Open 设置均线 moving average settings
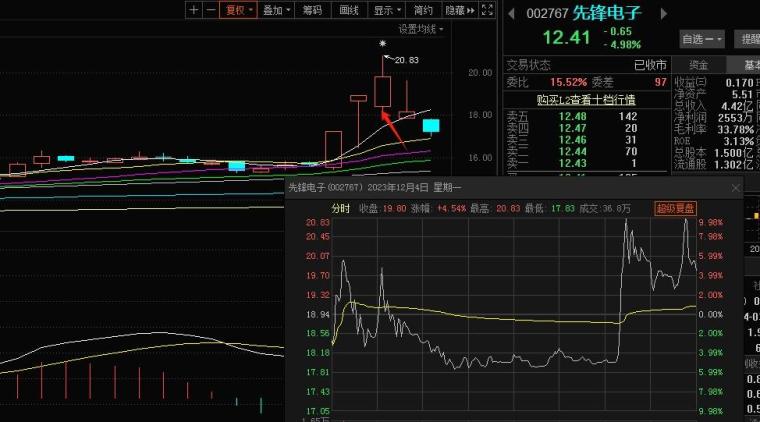 (421, 29)
